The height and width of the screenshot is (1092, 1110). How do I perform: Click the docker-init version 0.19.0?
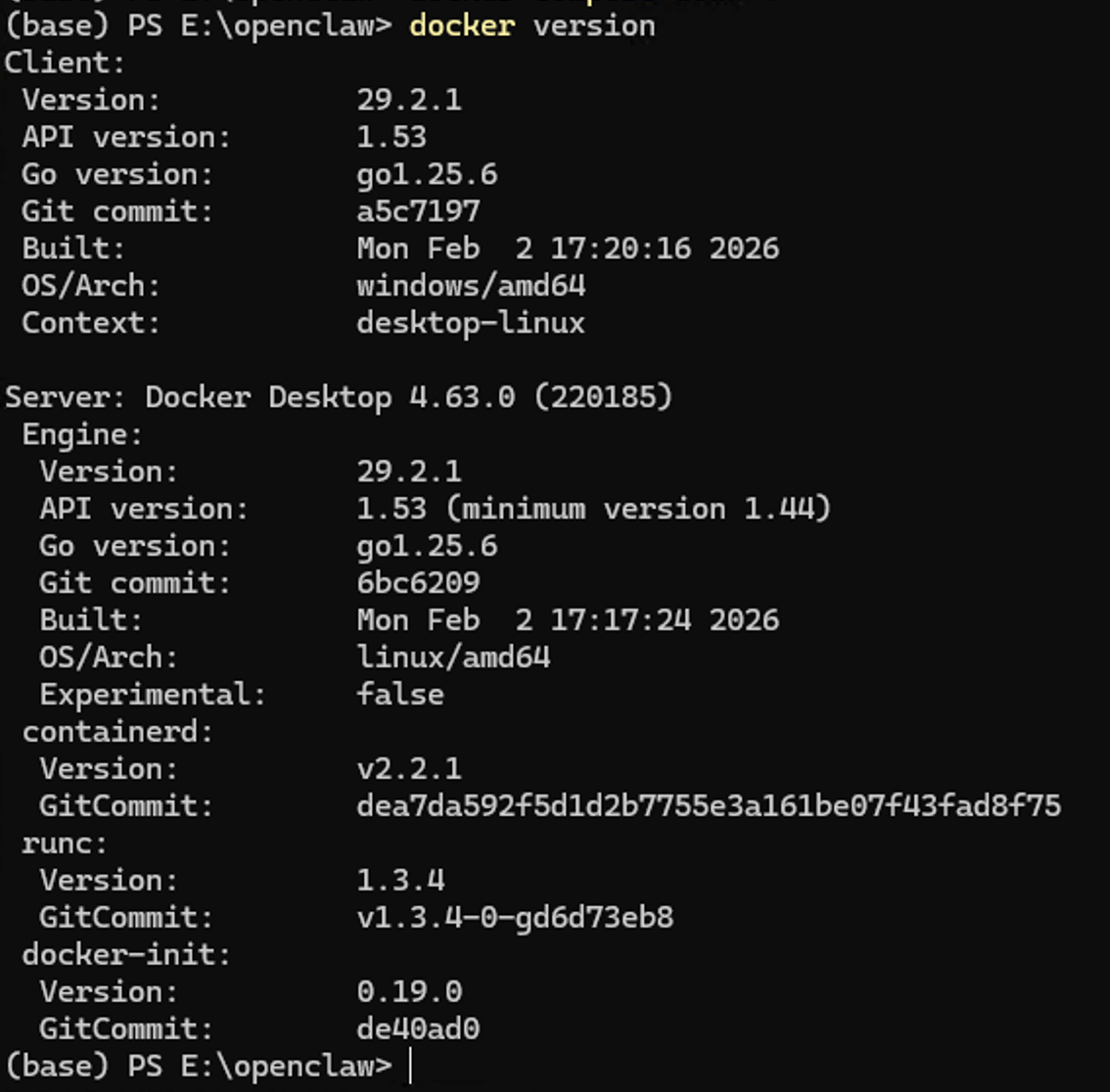click(409, 992)
